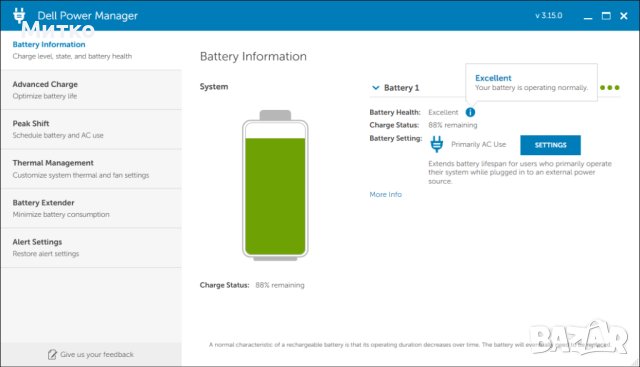This screenshot has width=640, height=367.
Task: Click the feedback pencil icon
Action: pos(52,354)
